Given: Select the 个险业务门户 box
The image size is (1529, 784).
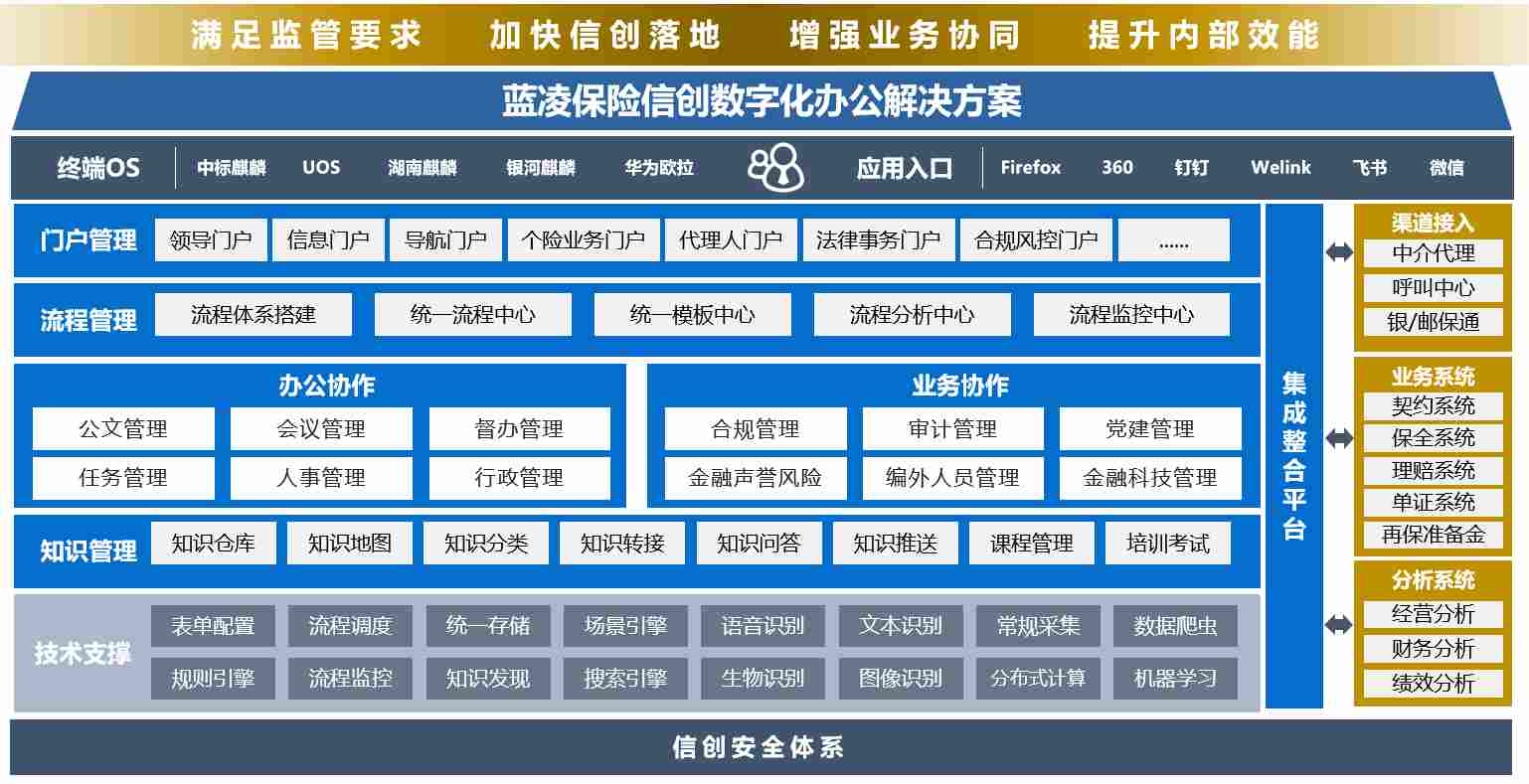Looking at the screenshot, I should point(583,240).
